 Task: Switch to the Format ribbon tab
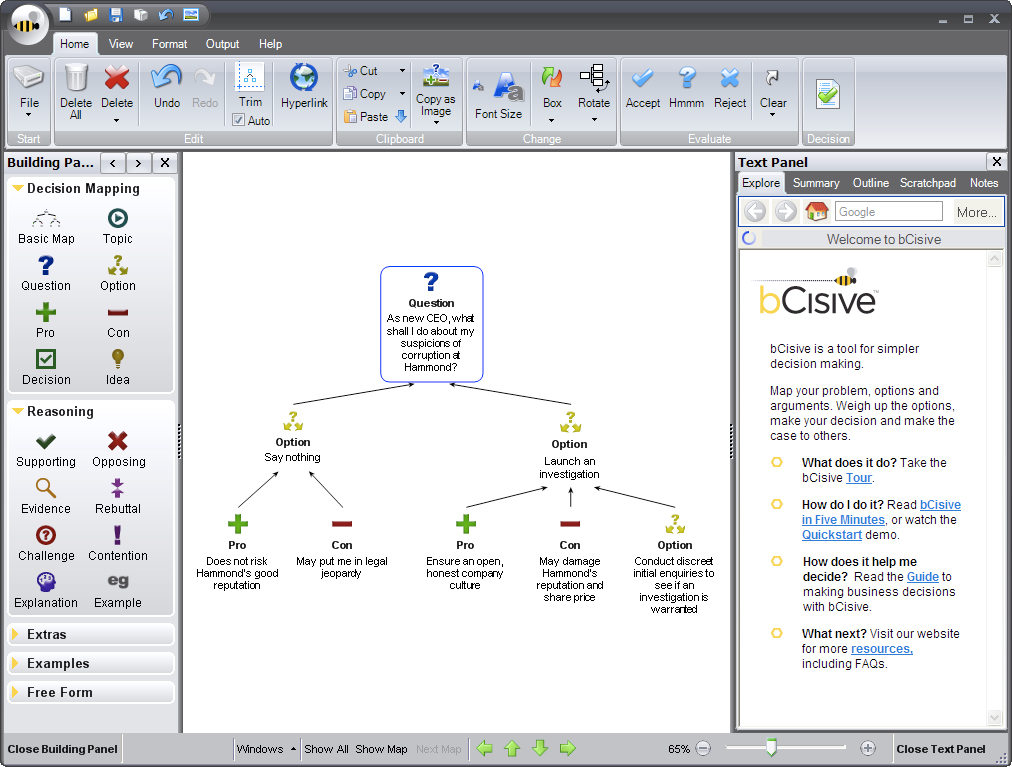coord(170,44)
